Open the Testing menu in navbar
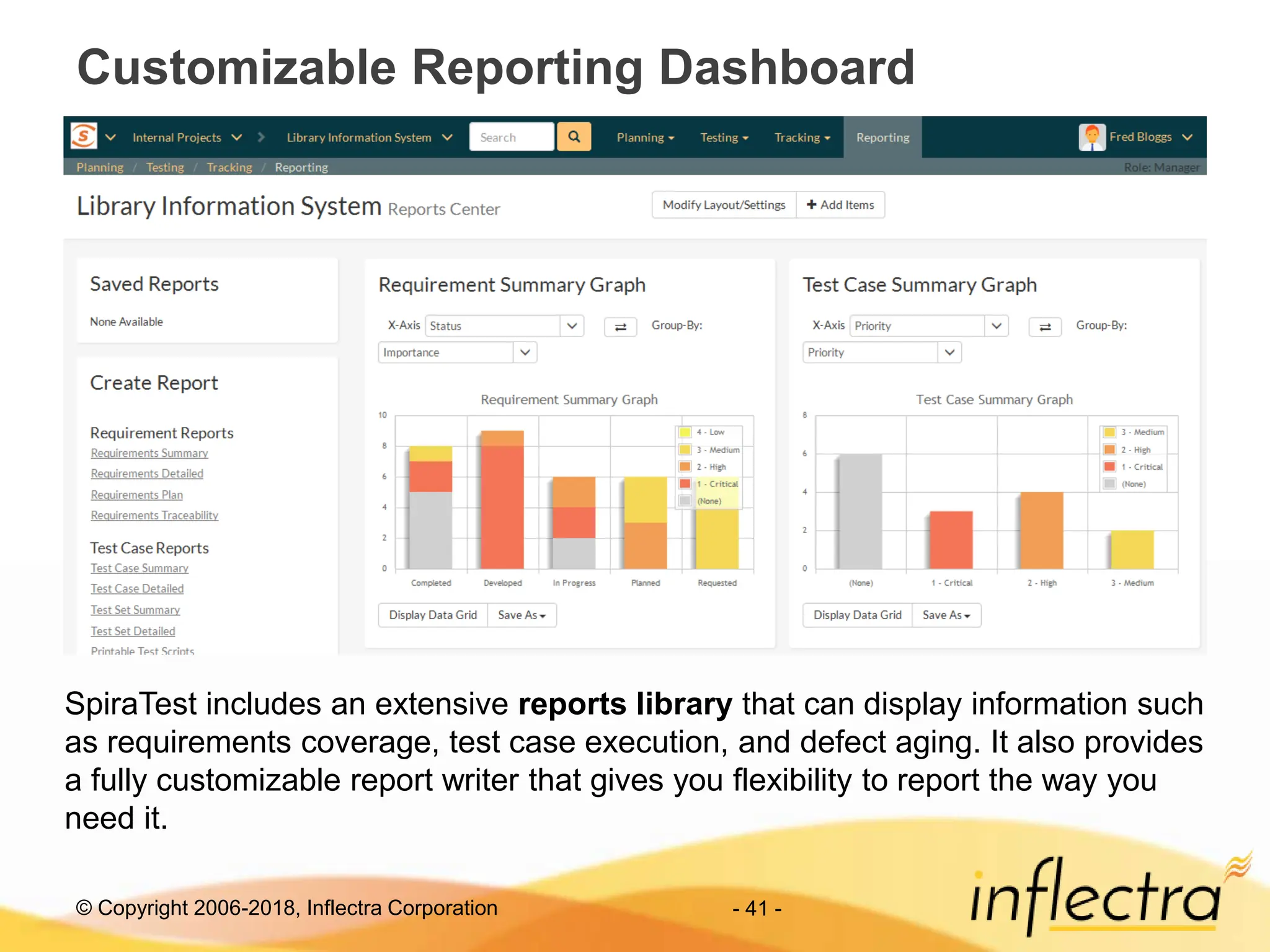Viewport: 1270px width, 952px height. 724,138
